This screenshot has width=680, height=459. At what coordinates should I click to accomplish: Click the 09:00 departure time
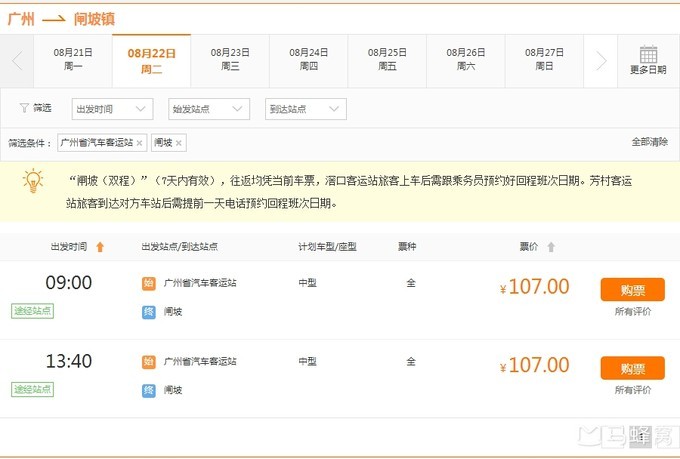[x=69, y=283]
